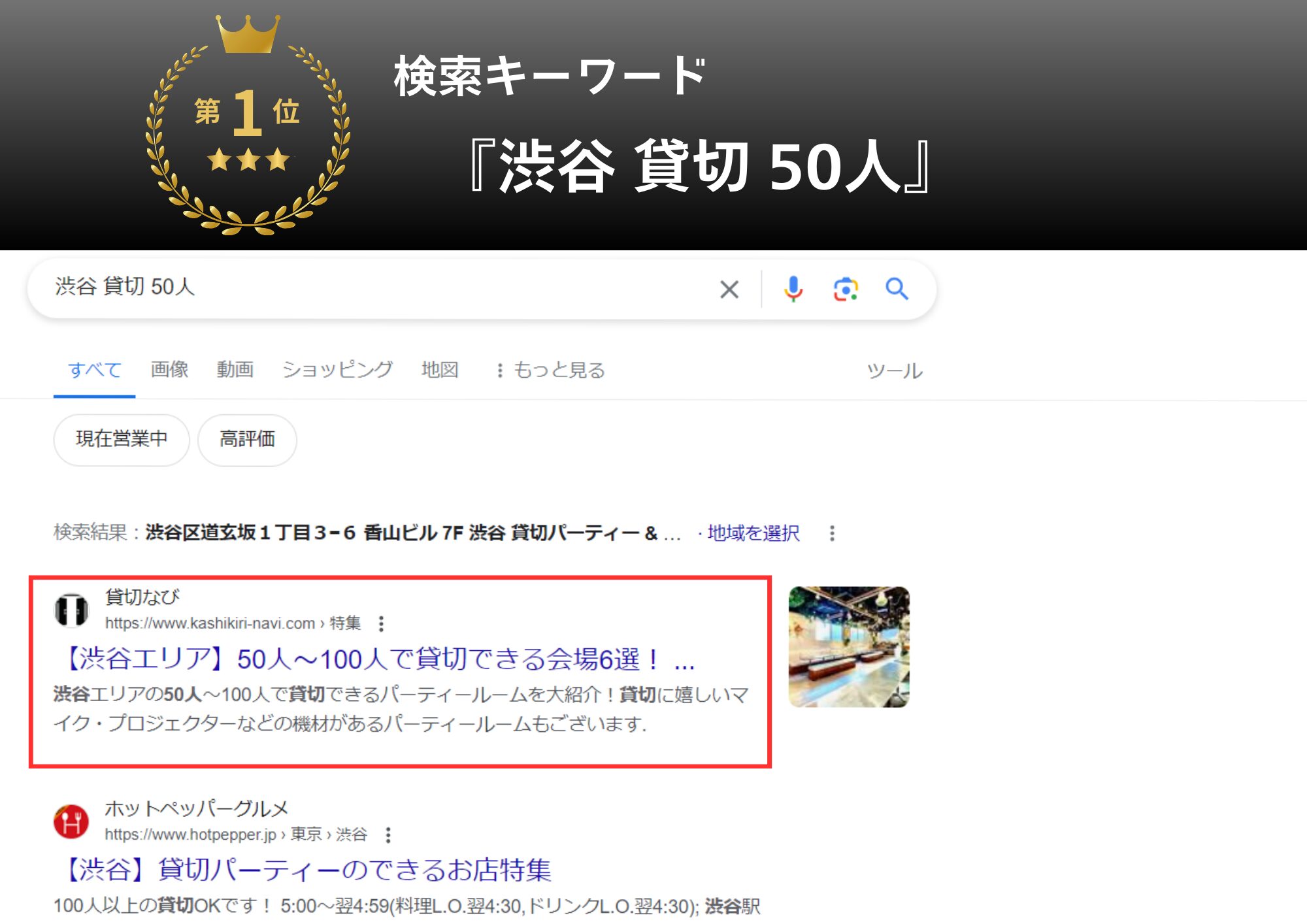Click the kashikiri-navi.com URL breadcrumb
Image resolution: width=1307 pixels, height=924 pixels.
233,623
